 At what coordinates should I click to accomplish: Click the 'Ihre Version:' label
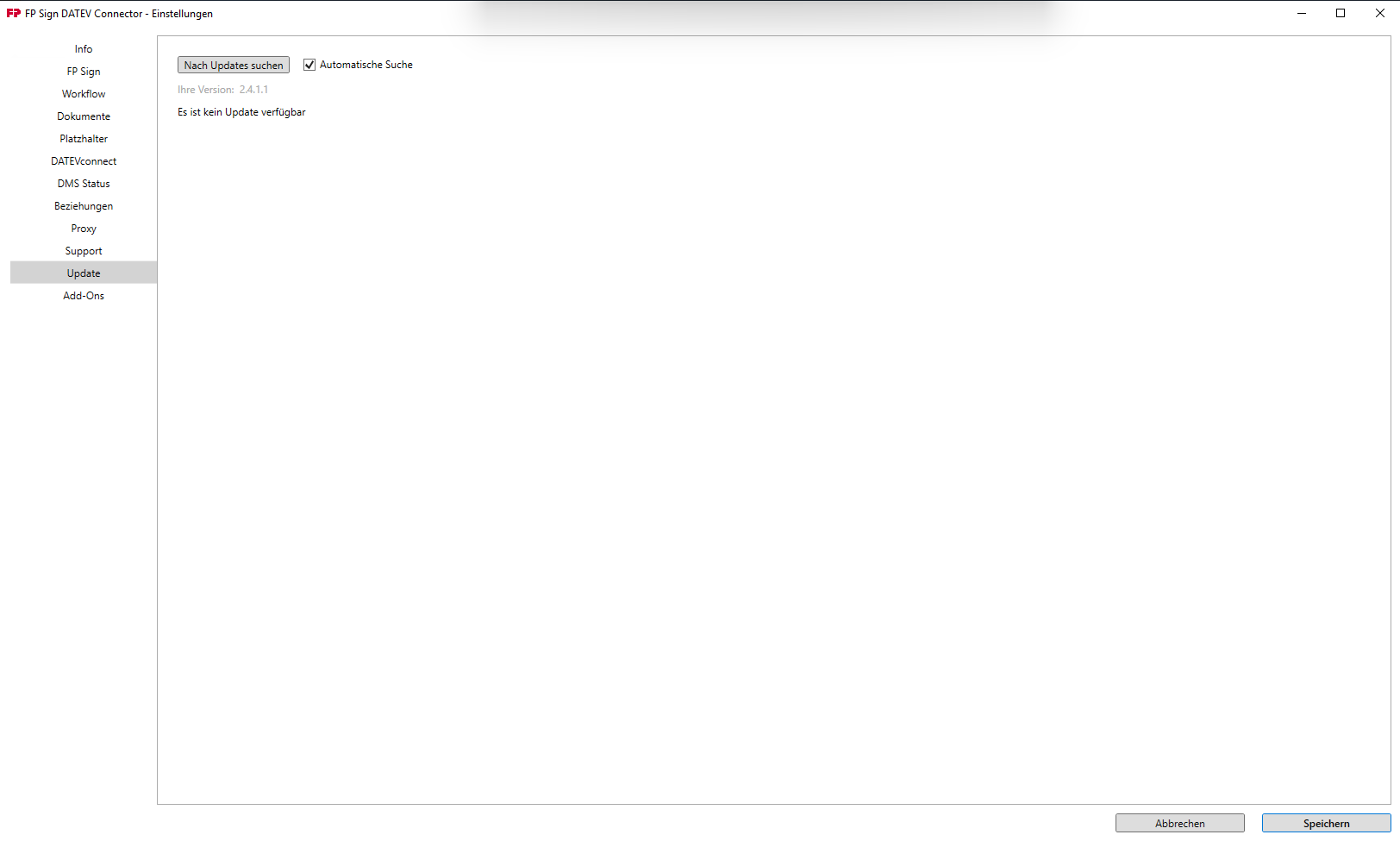[x=206, y=90]
